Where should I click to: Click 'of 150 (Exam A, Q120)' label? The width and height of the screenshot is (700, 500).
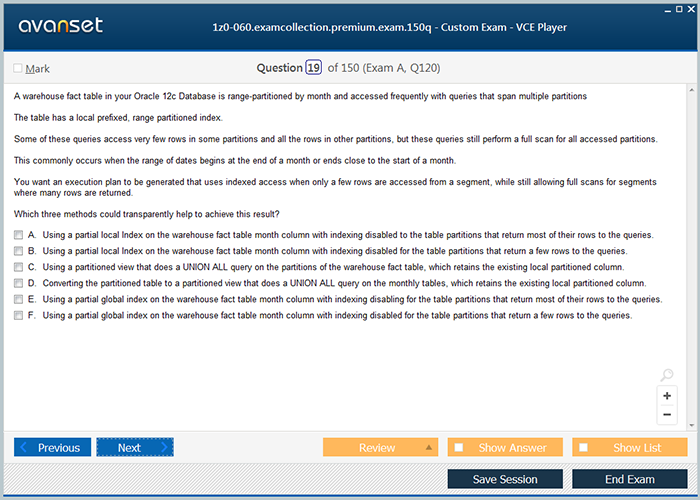coord(384,68)
